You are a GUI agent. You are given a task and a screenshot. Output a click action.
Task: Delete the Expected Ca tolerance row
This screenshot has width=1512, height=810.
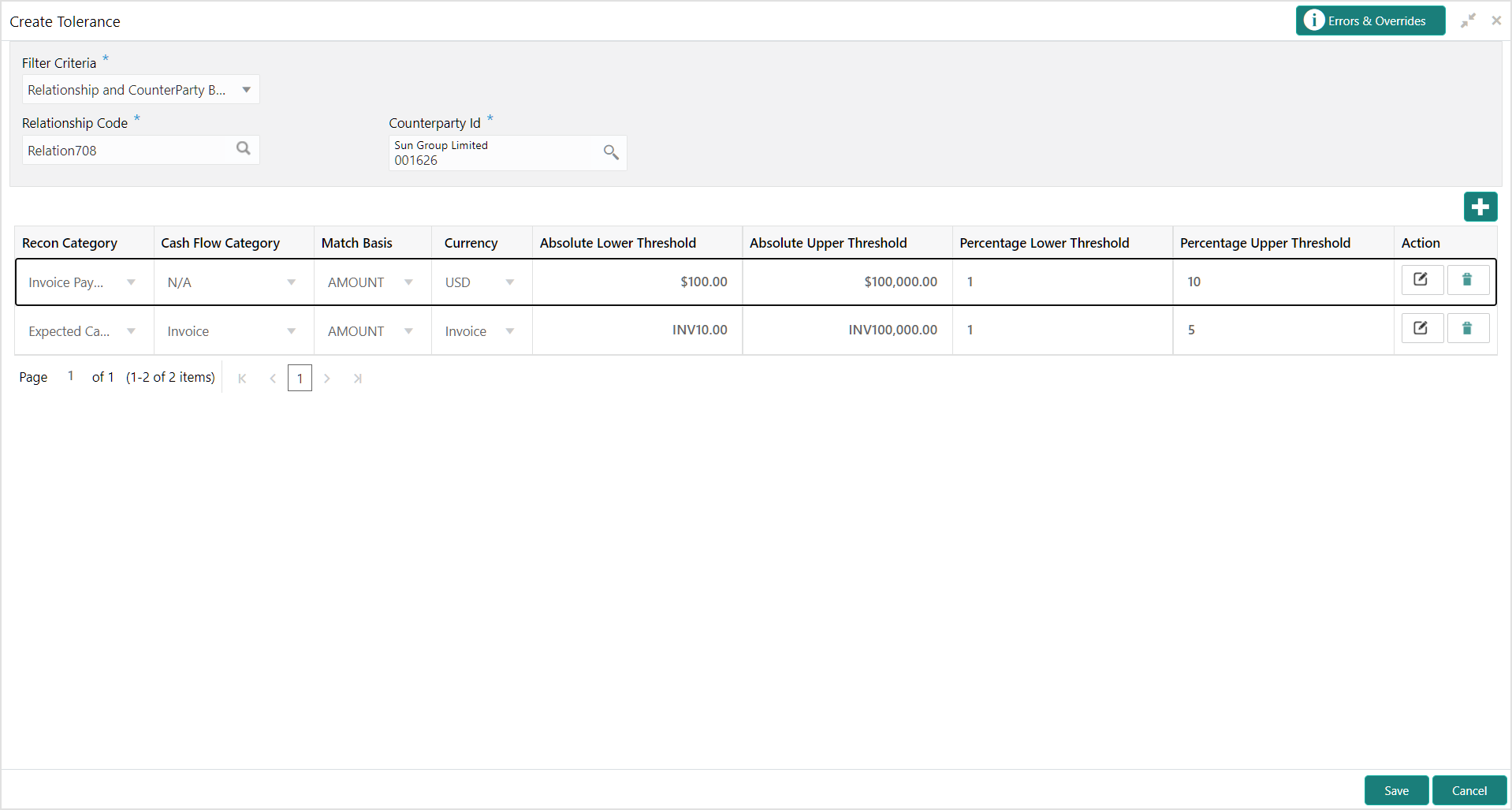pyautogui.click(x=1468, y=328)
